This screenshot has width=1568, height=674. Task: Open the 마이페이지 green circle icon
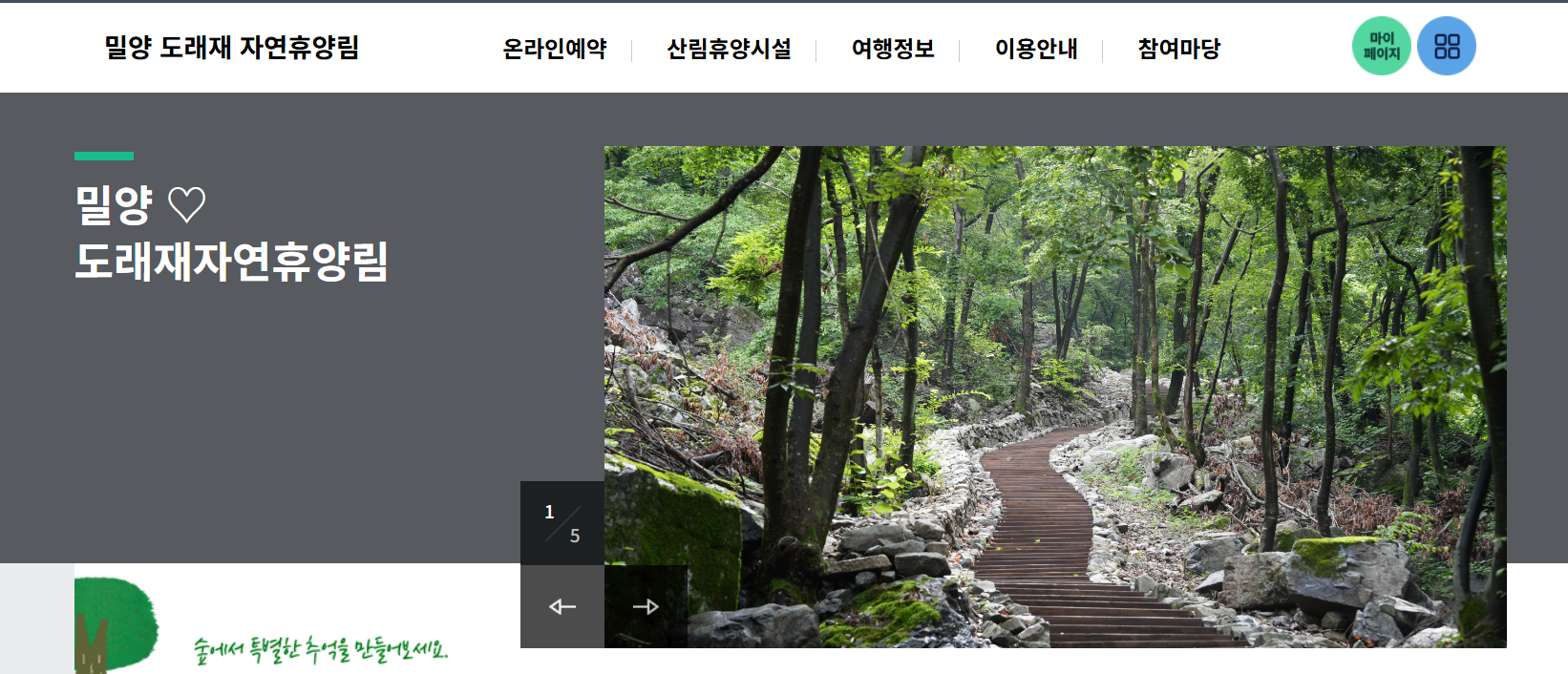click(1381, 46)
